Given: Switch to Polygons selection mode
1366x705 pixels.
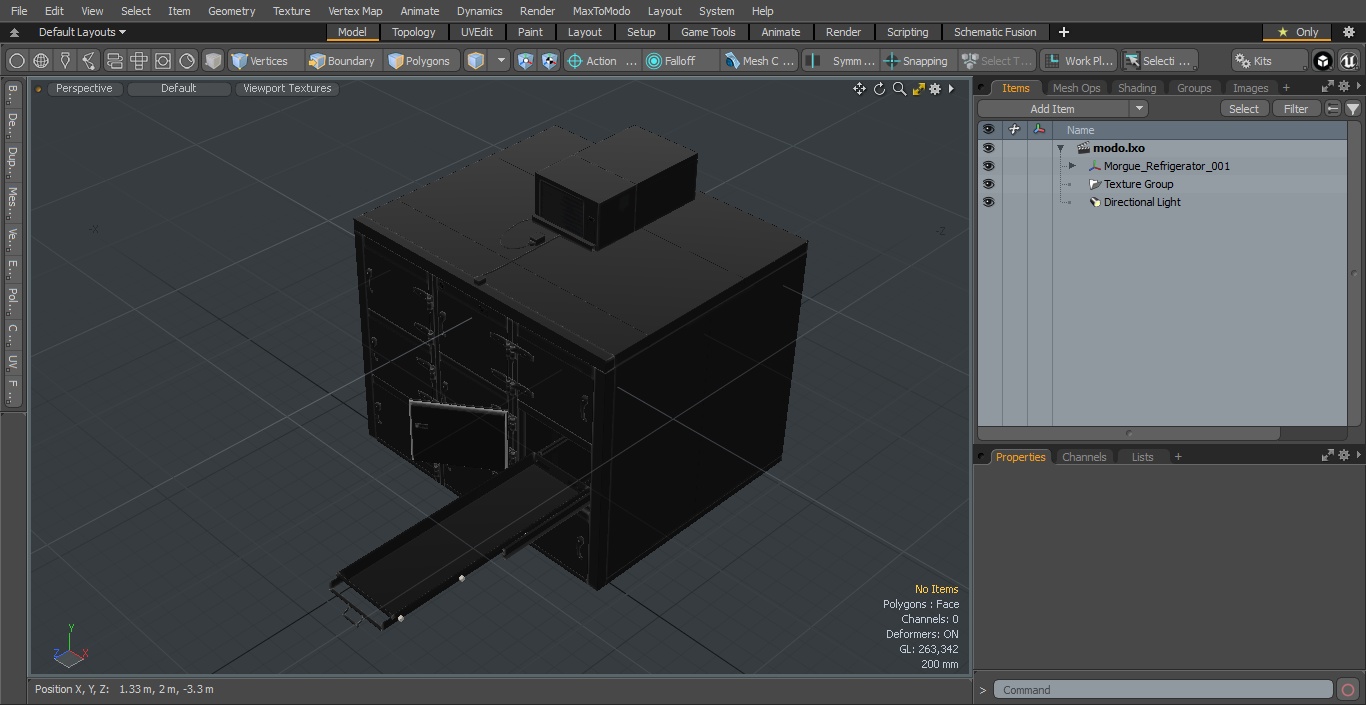Looking at the screenshot, I should pos(421,61).
